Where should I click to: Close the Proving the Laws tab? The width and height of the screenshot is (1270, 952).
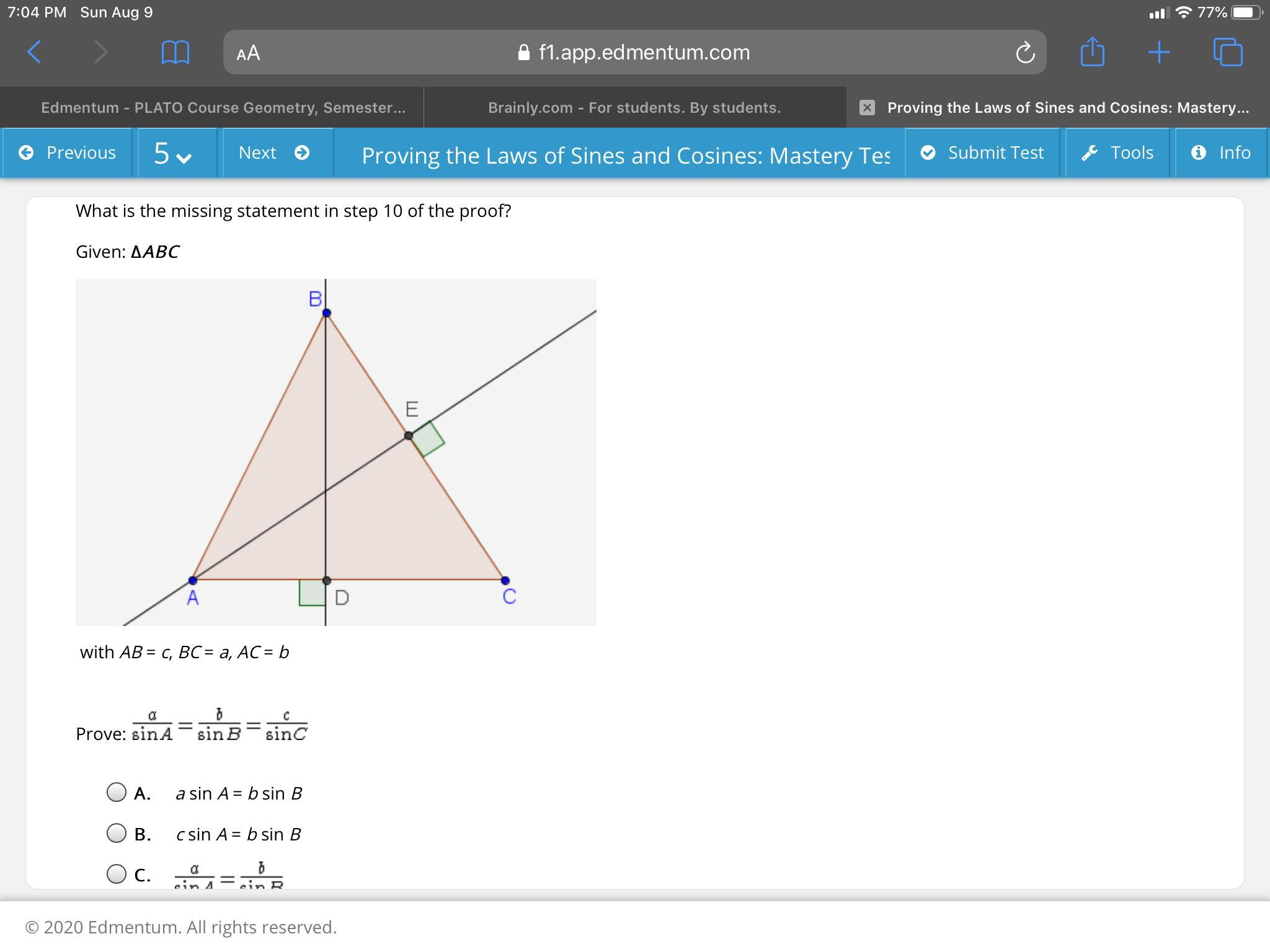[867, 108]
